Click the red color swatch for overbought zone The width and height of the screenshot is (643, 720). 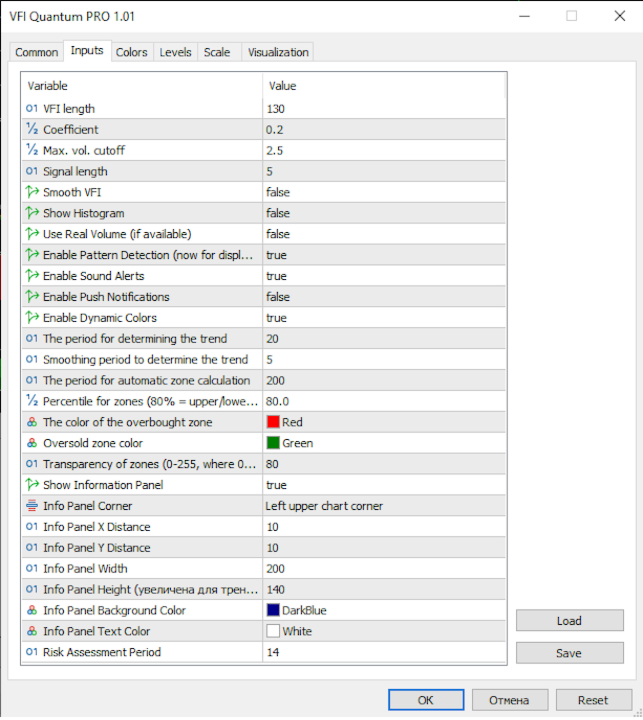273,422
